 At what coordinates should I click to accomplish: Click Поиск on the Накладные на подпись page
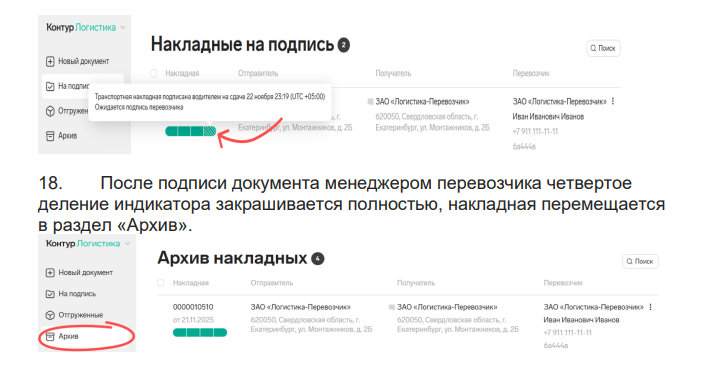pos(603,48)
